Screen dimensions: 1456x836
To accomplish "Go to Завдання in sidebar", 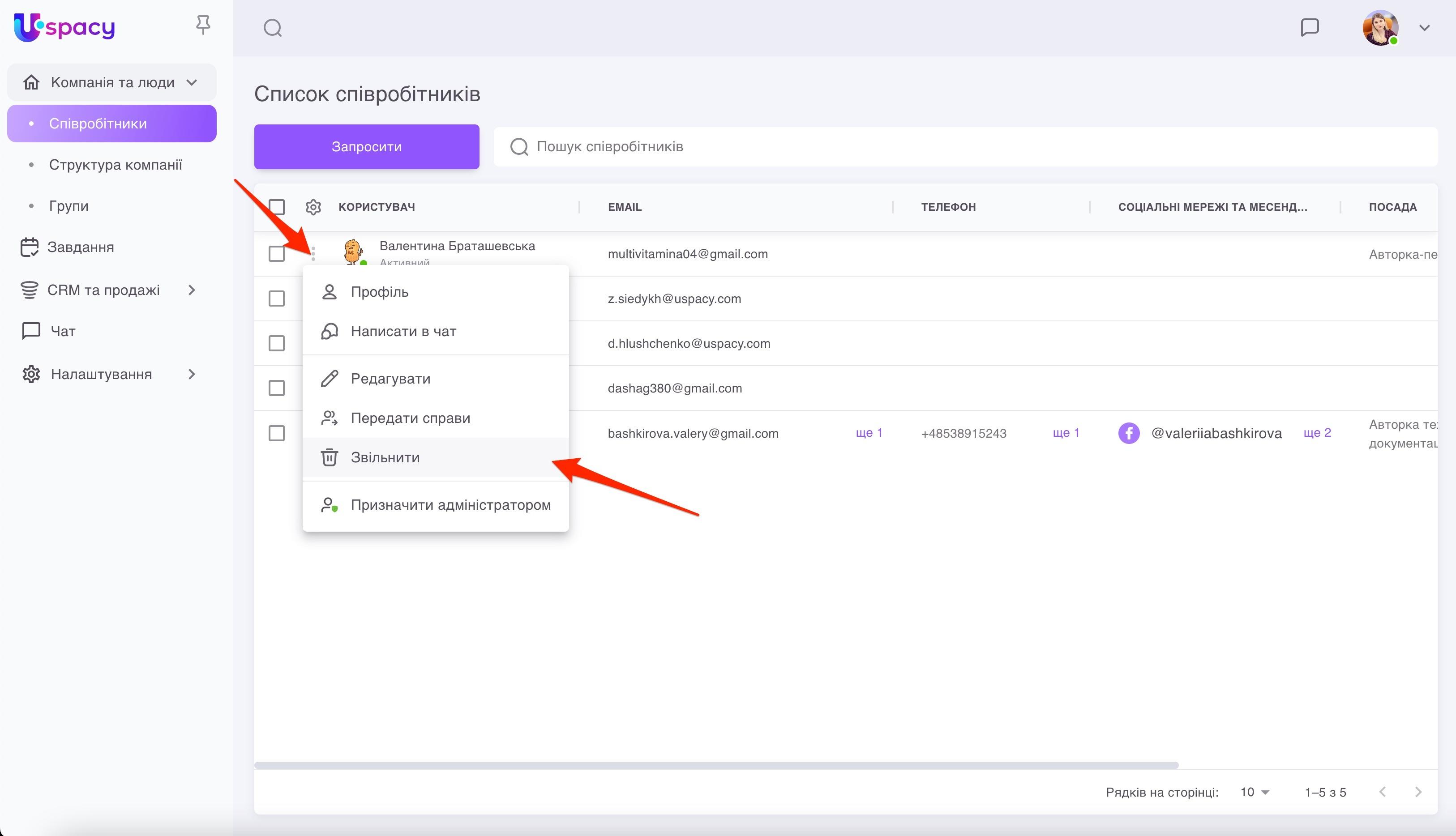I will (x=81, y=247).
